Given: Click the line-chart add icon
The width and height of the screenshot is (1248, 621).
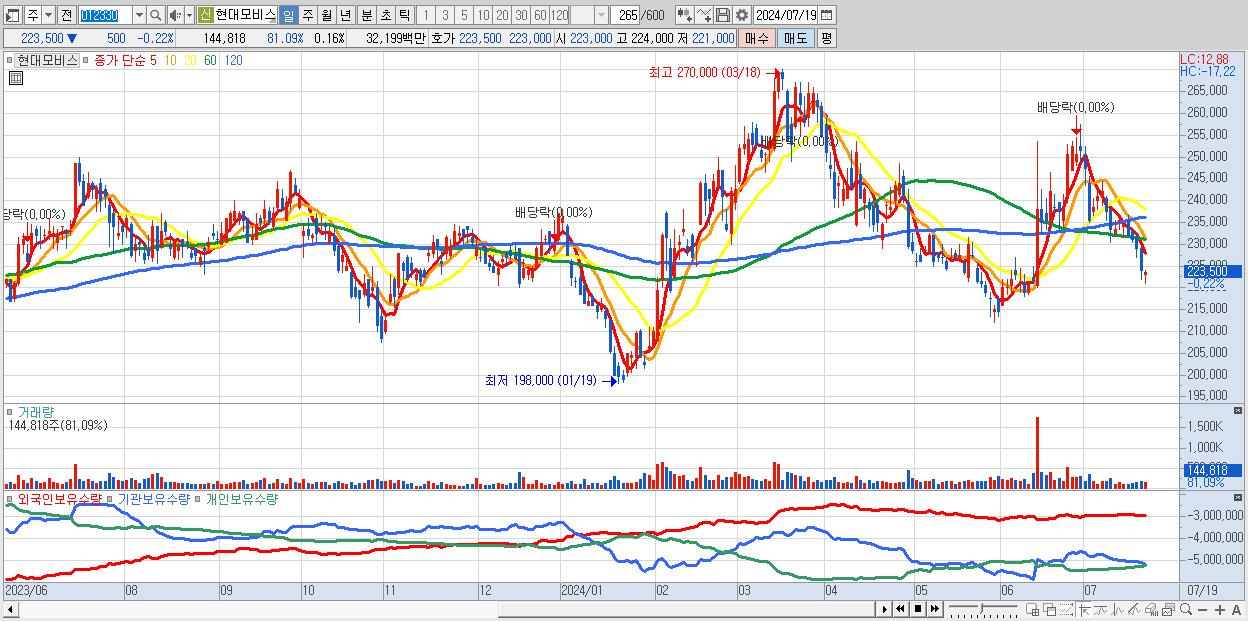Looking at the screenshot, I should click(x=704, y=15).
